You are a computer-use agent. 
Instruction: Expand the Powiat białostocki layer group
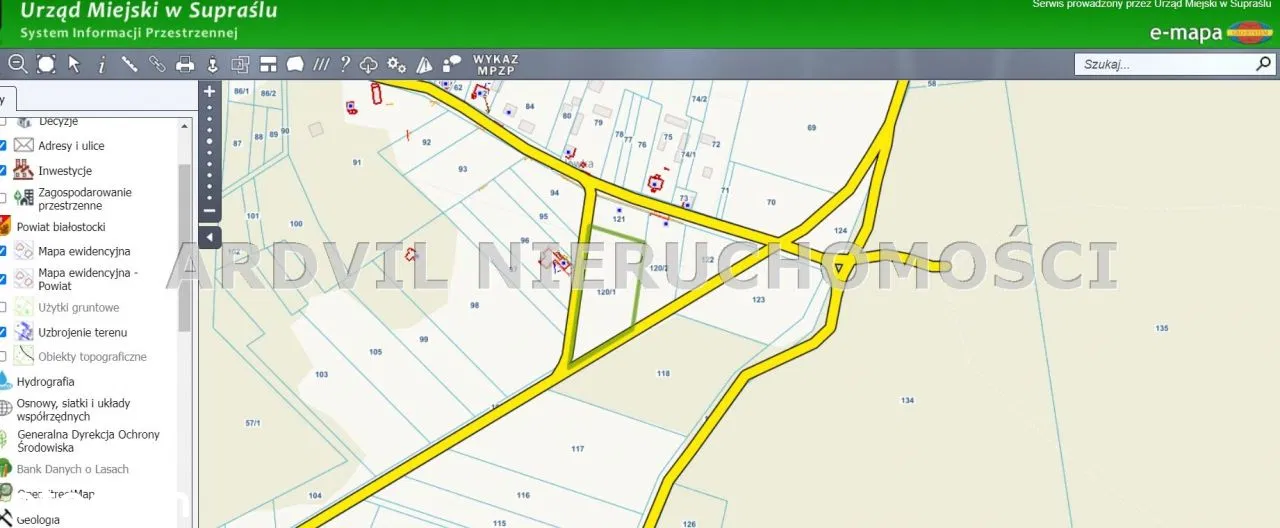60,227
